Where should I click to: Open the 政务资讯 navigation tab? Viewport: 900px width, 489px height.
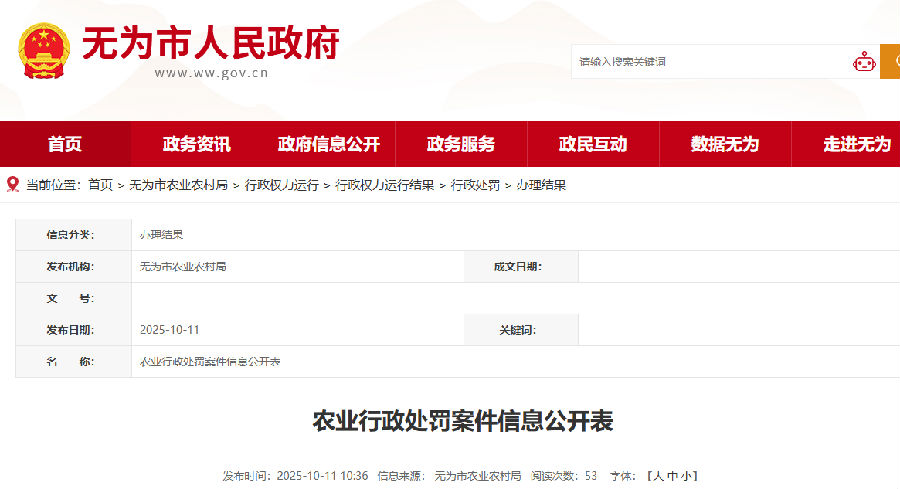pos(197,144)
